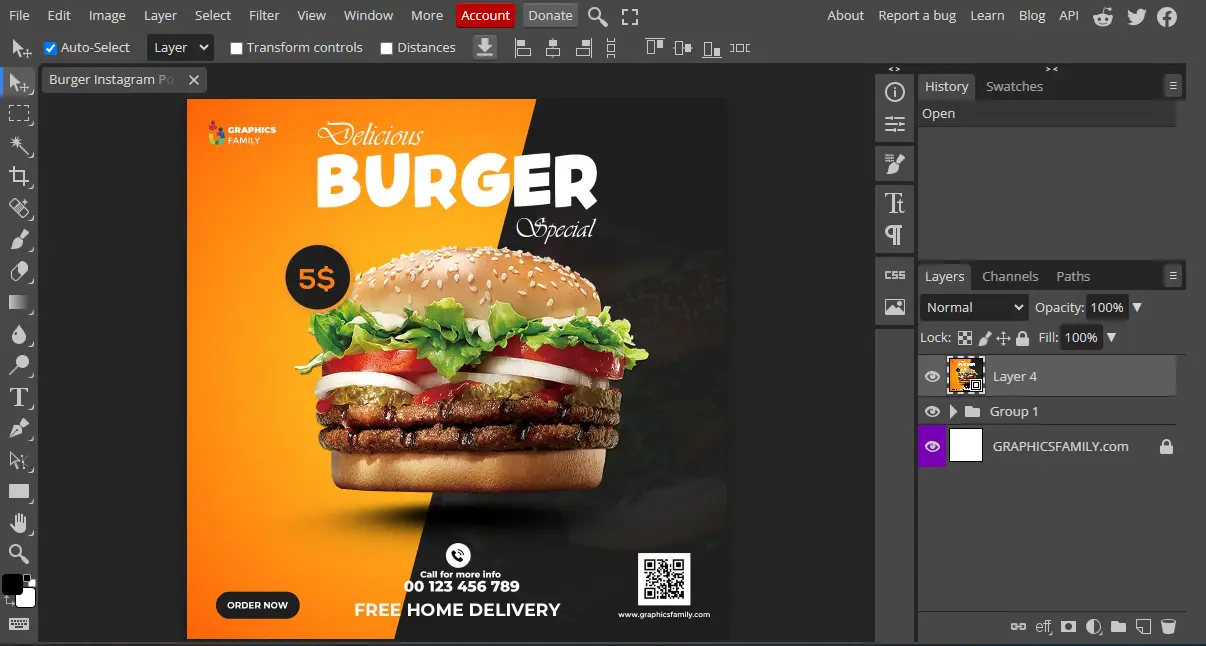The width and height of the screenshot is (1206, 646).
Task: Switch to the Channels tab
Action: (1010, 276)
